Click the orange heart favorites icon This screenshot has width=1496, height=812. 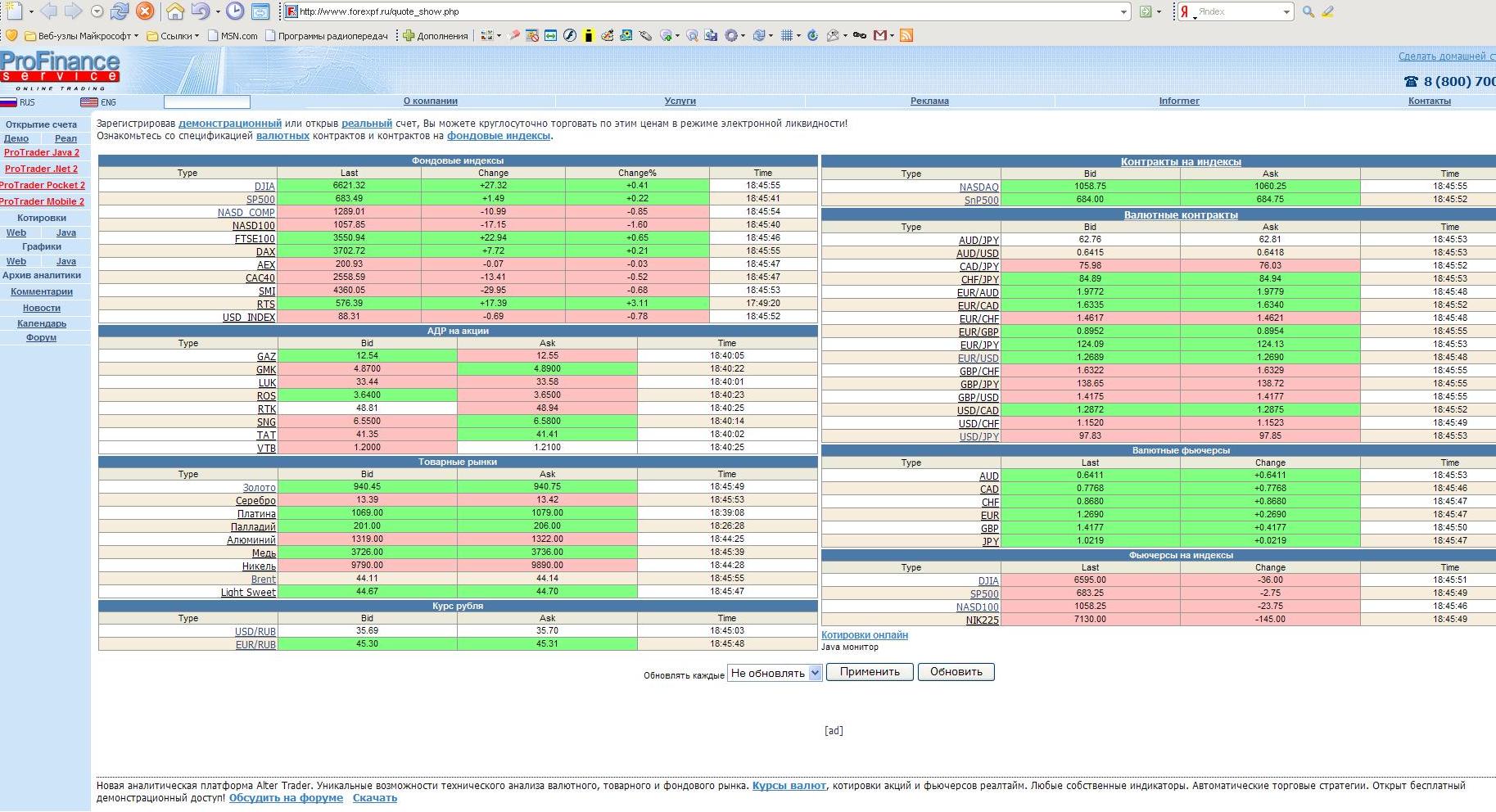[x=11, y=35]
